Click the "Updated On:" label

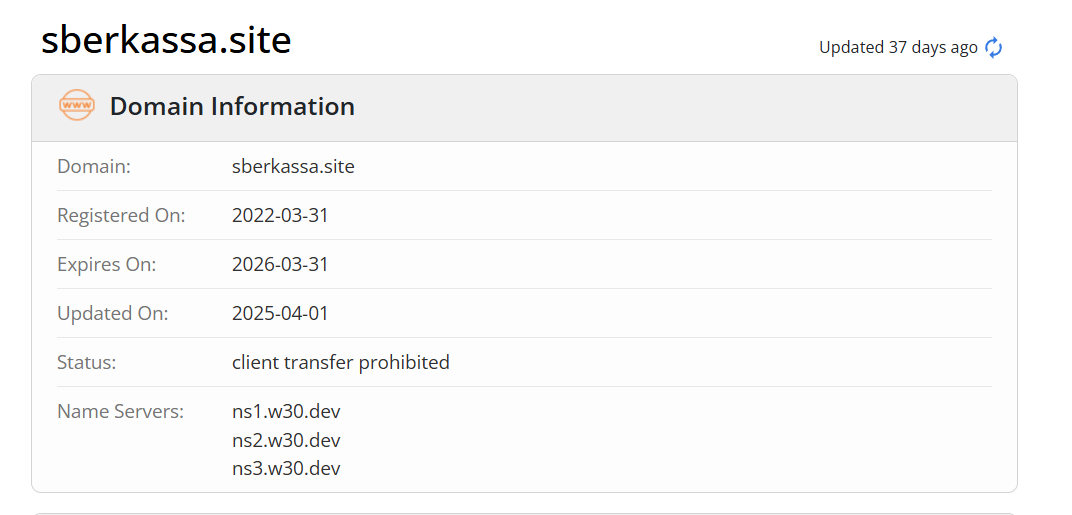pos(113,313)
